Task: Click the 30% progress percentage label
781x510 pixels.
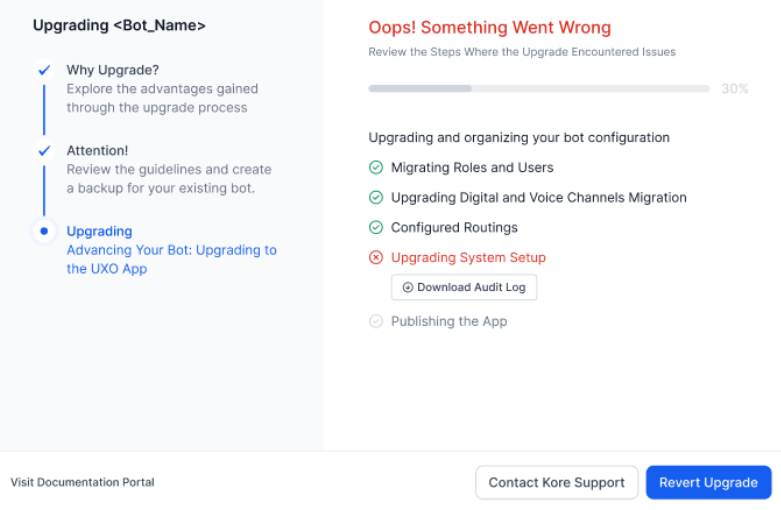Action: (735, 89)
